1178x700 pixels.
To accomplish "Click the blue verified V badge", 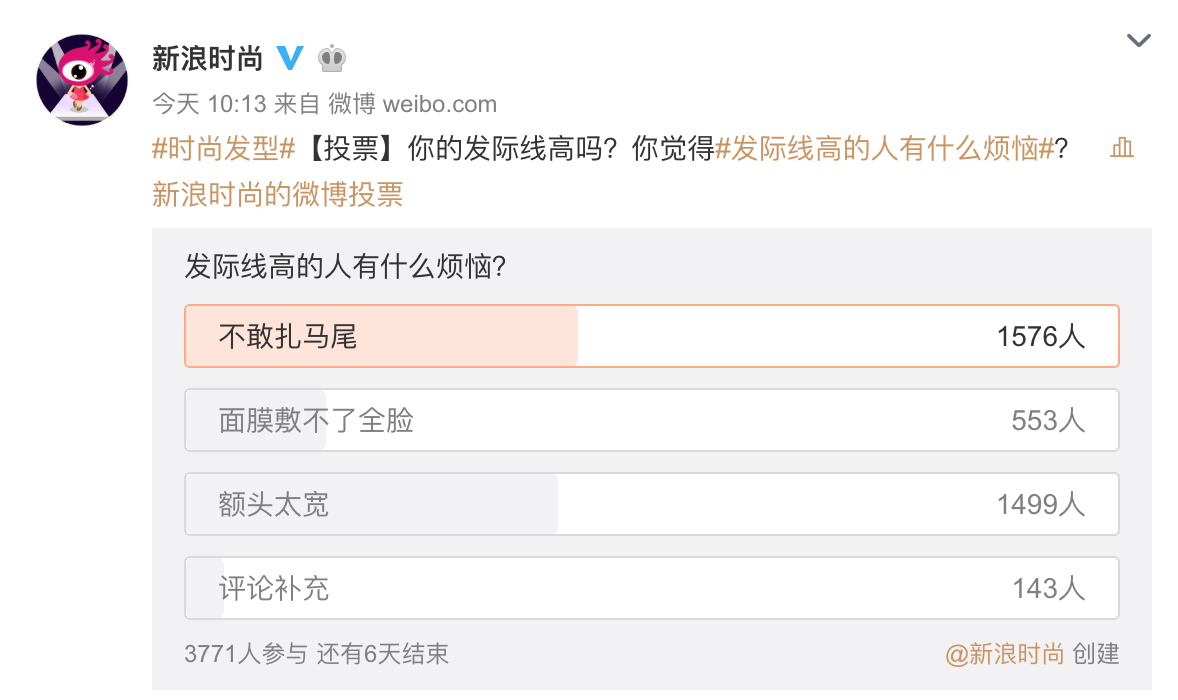I will [x=290, y=58].
